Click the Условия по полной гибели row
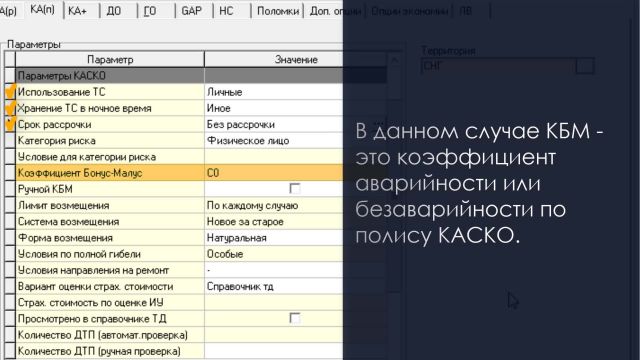Viewport: 640px width, 360px height. coord(110,254)
